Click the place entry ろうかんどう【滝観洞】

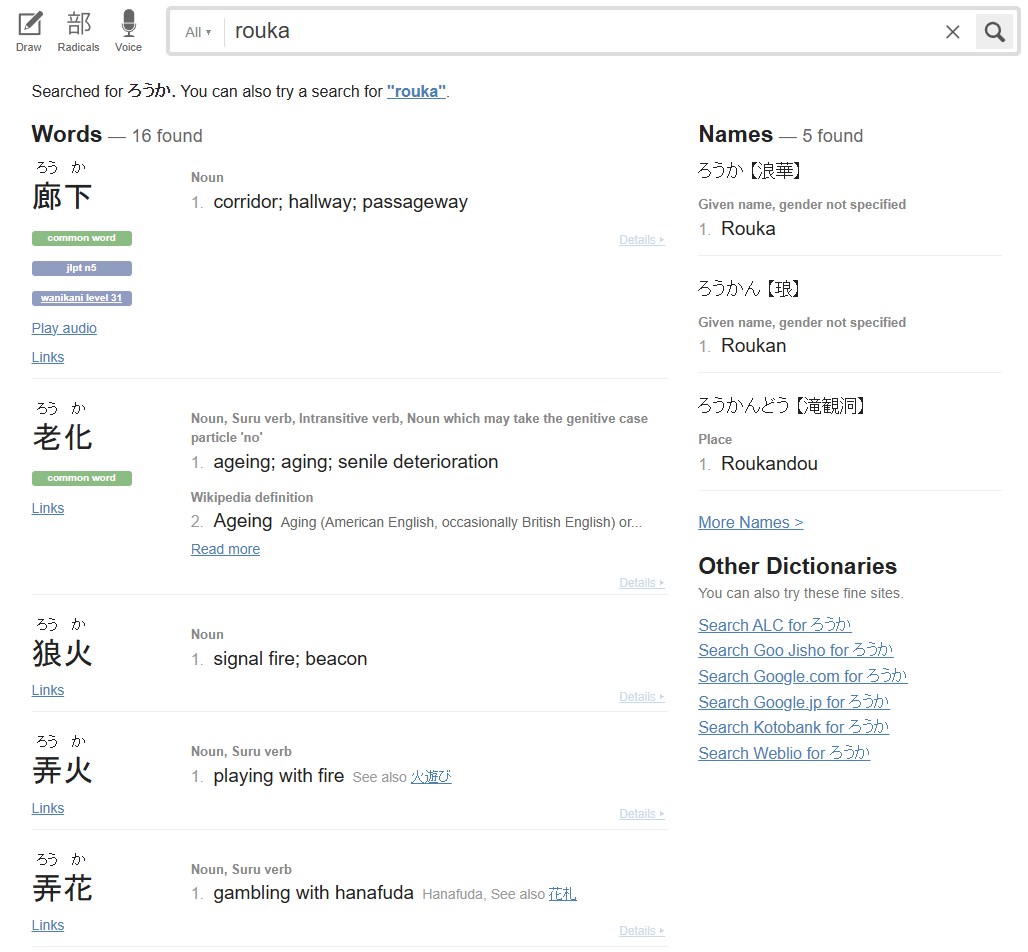(x=781, y=406)
